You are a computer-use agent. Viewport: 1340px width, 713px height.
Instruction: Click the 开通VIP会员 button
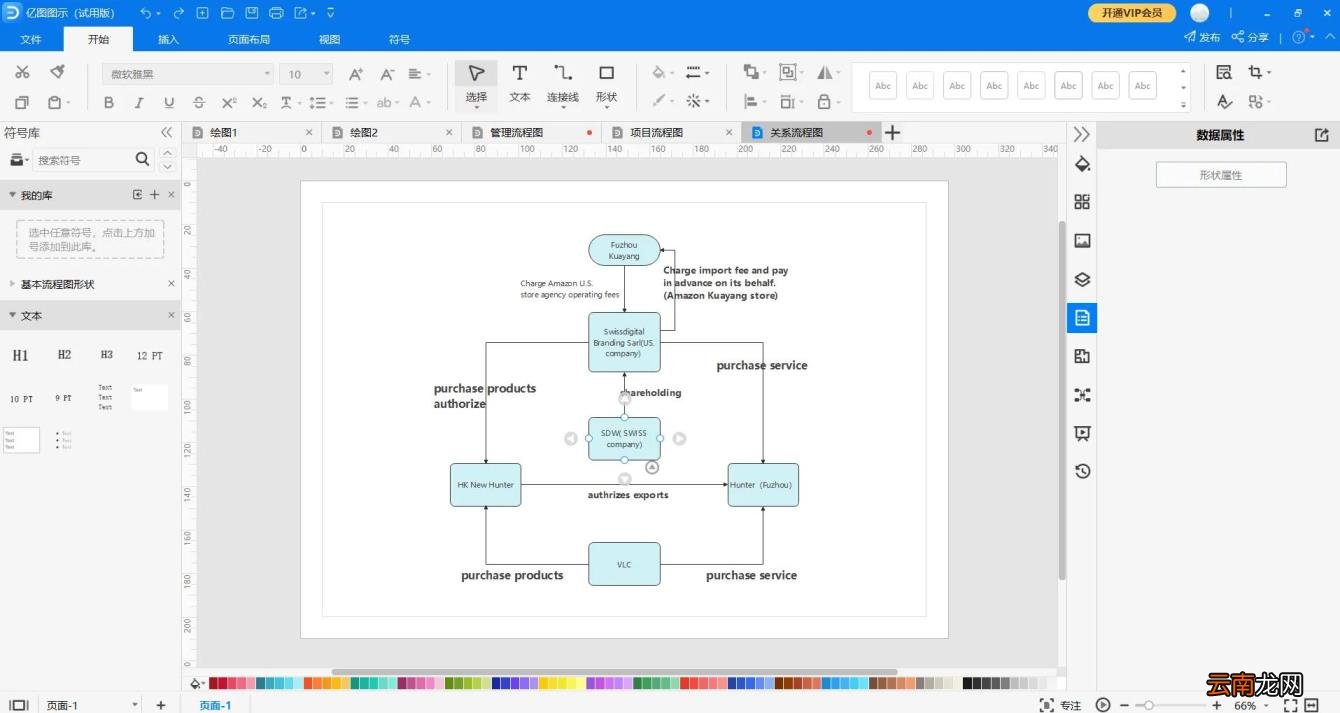1131,13
